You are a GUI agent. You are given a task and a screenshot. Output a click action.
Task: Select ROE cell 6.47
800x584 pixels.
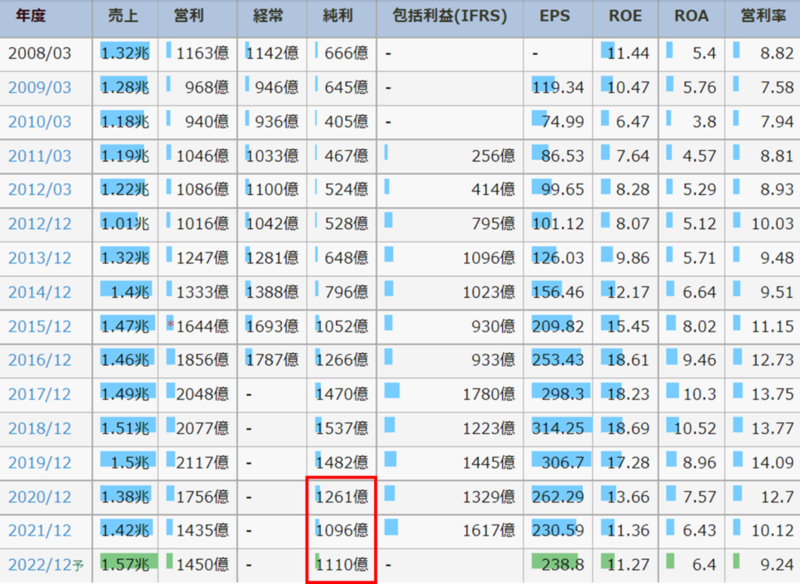(626, 121)
